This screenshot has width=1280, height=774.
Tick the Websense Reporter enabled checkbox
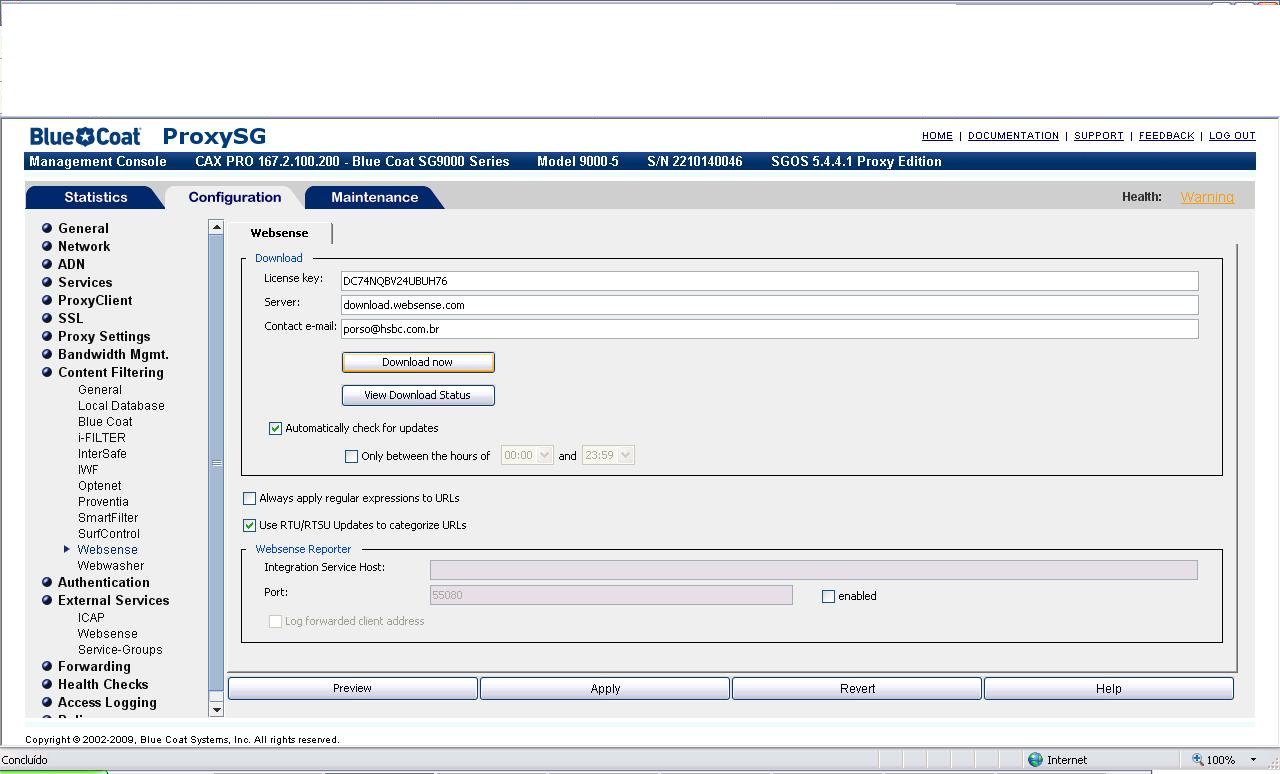pyautogui.click(x=828, y=596)
